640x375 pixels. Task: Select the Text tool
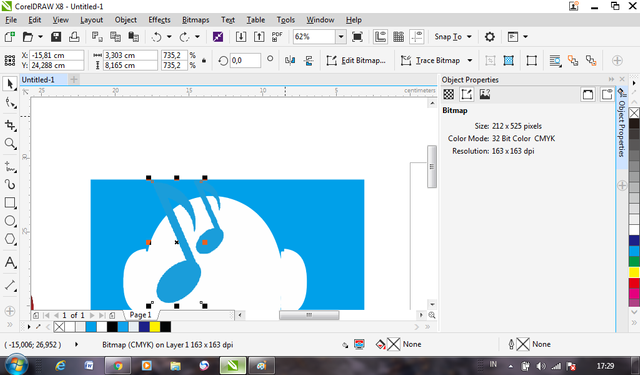(x=10, y=262)
